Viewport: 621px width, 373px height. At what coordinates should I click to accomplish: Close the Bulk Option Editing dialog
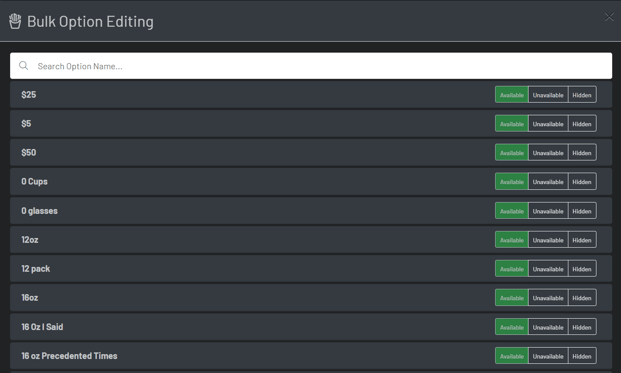pos(609,17)
